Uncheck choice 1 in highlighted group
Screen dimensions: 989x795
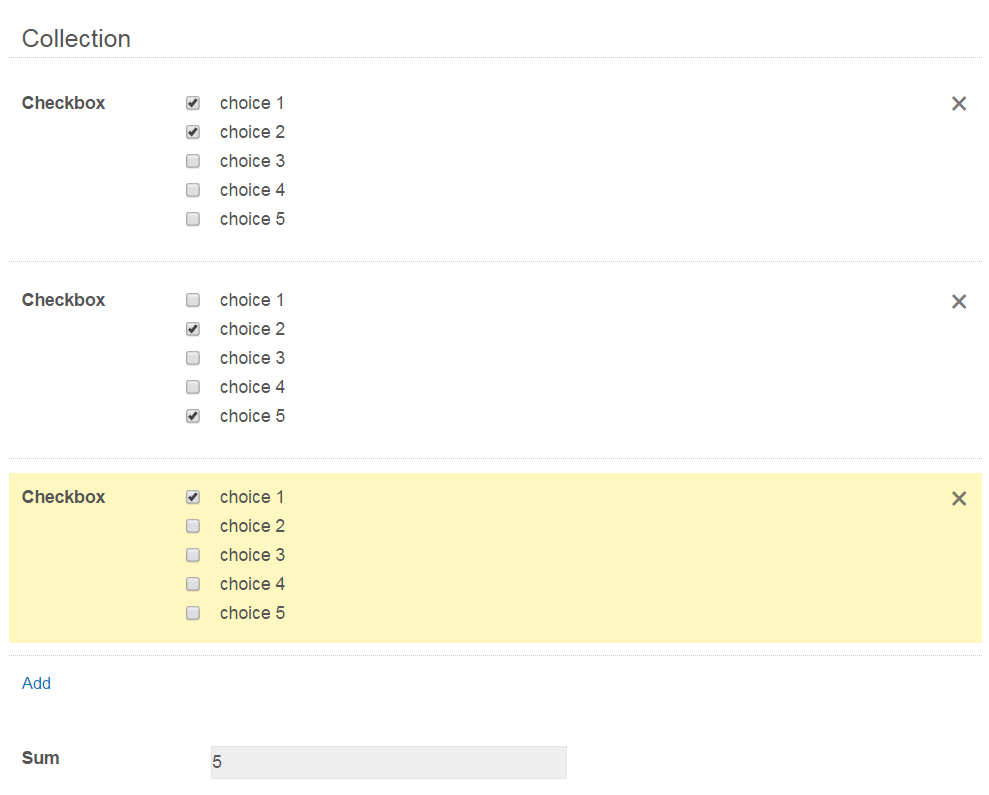pos(193,497)
